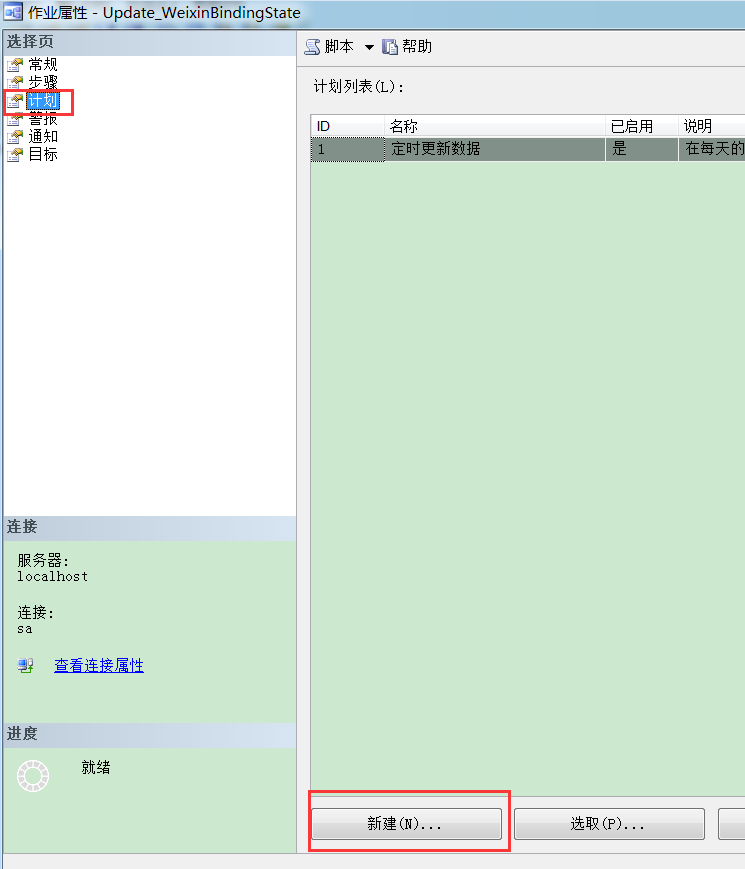
Task: Click the 目标 page icon
Action: point(15,155)
